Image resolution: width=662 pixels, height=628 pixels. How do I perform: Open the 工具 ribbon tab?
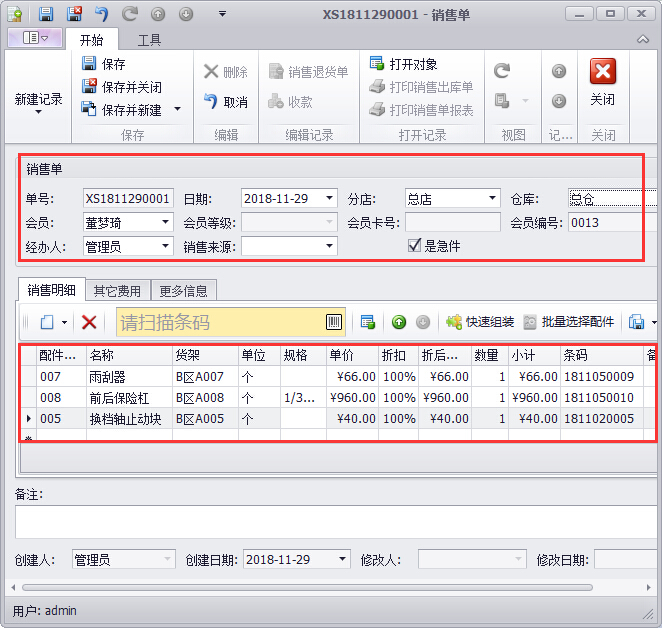(149, 40)
